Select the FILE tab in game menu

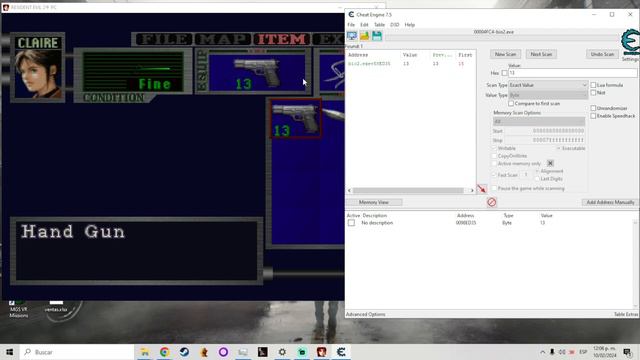tap(163, 39)
